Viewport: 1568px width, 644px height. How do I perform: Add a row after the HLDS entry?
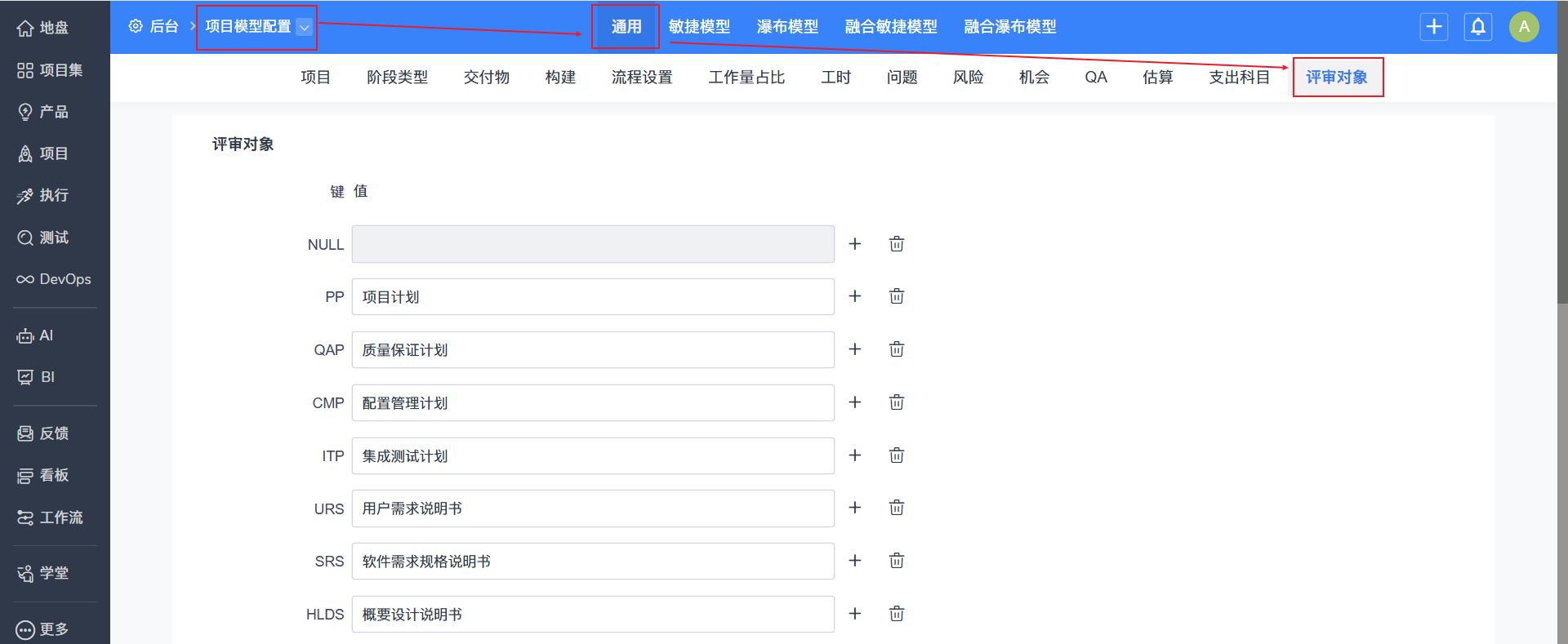pos(855,614)
